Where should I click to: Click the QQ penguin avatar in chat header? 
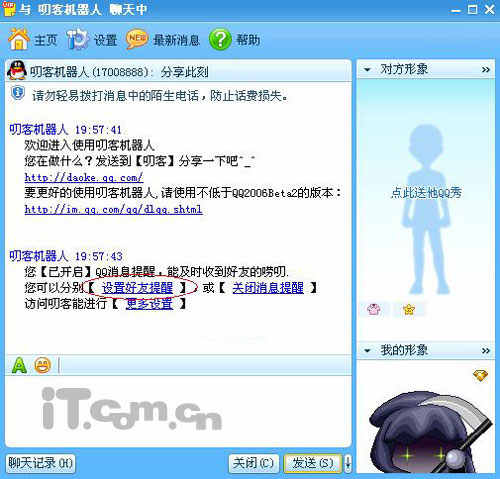pos(17,70)
